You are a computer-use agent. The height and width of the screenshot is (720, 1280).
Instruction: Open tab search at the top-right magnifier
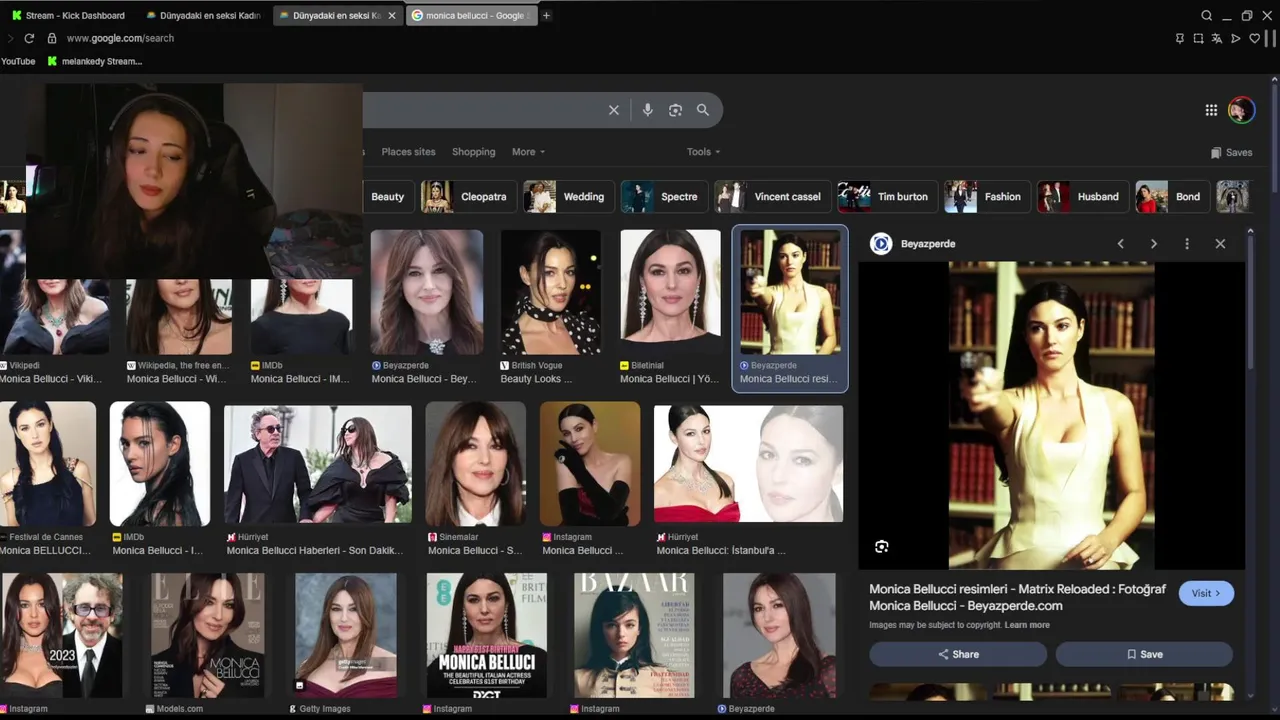pos(1207,15)
